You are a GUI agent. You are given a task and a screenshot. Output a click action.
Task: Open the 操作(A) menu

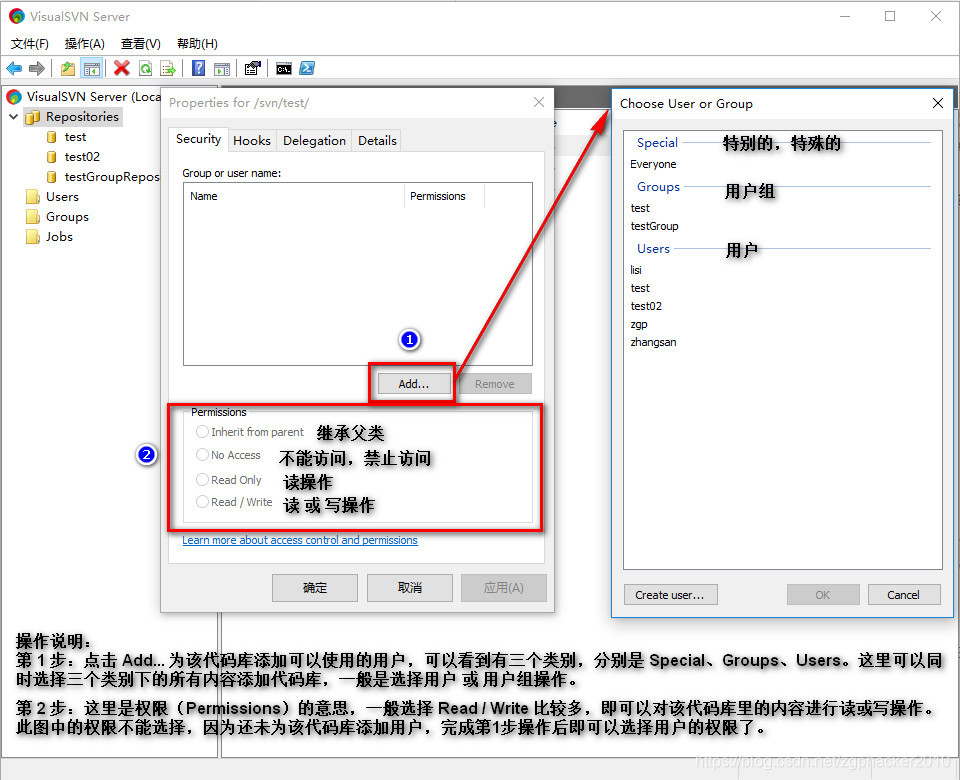[84, 43]
